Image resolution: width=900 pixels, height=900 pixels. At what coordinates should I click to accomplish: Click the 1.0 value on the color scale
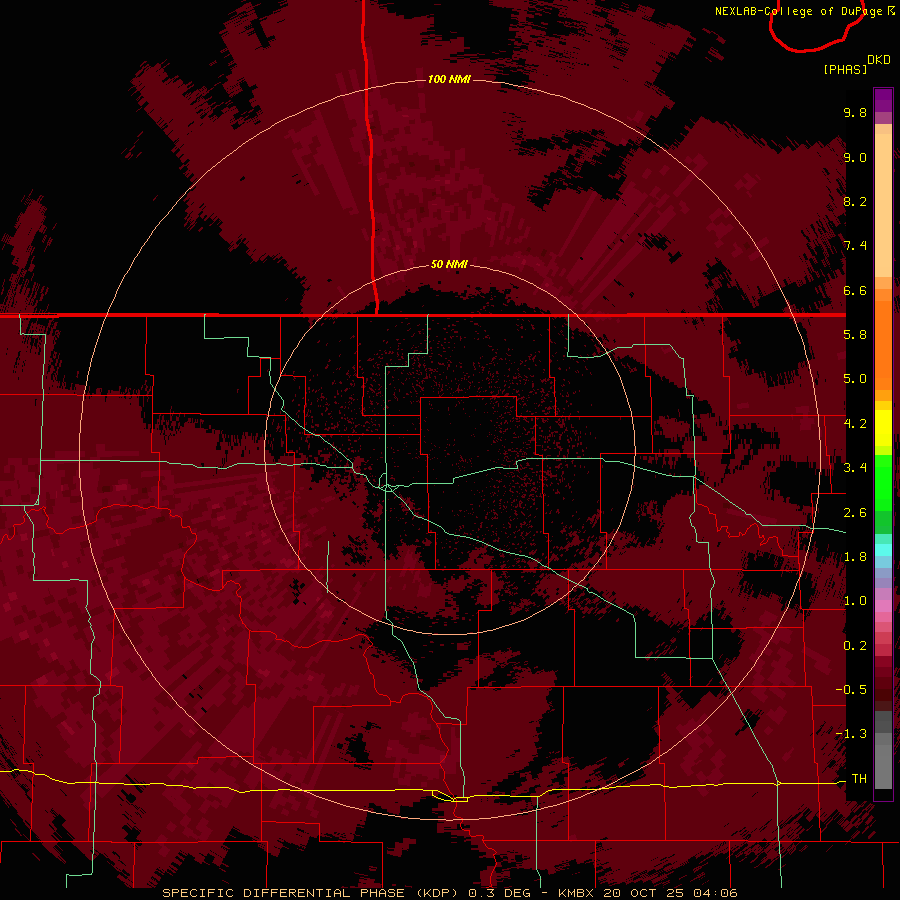(855, 601)
